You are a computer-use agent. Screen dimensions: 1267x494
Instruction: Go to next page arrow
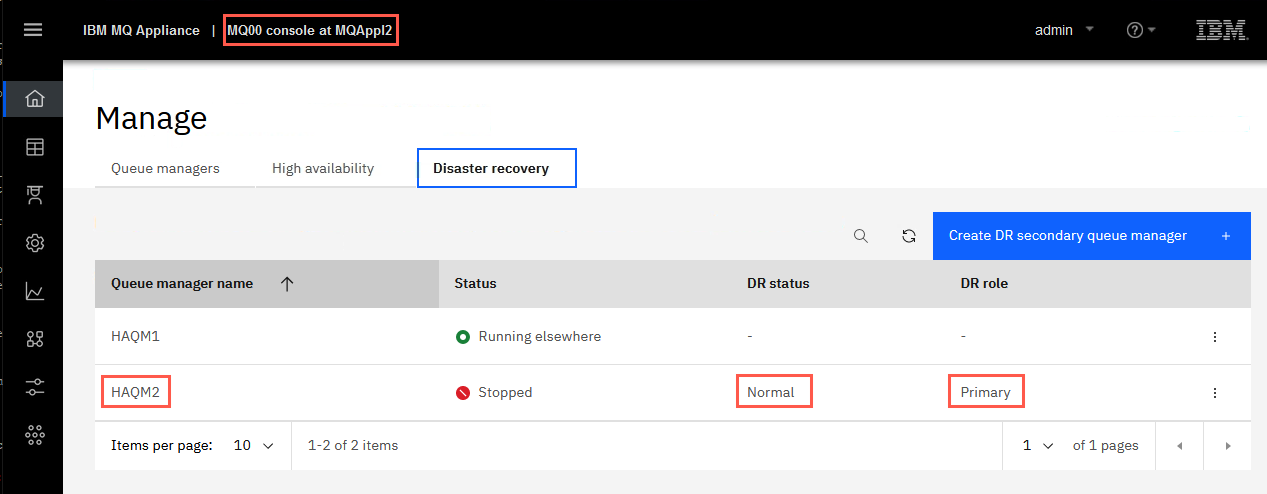pos(1227,446)
